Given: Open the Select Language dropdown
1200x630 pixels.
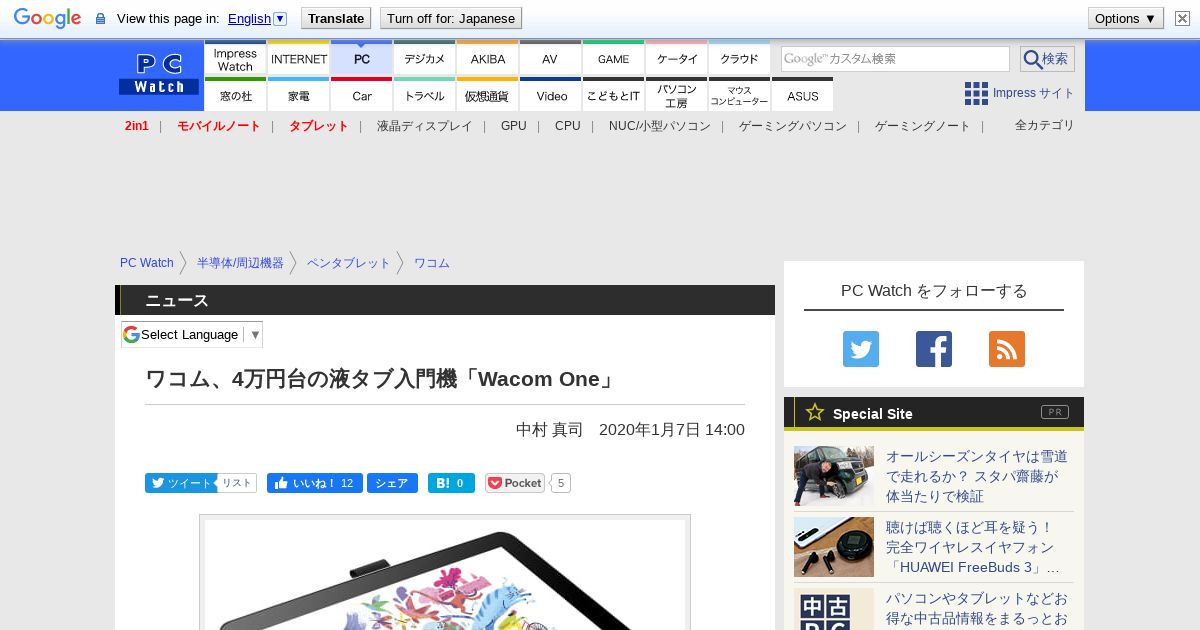Looking at the screenshot, I should pyautogui.click(x=192, y=334).
